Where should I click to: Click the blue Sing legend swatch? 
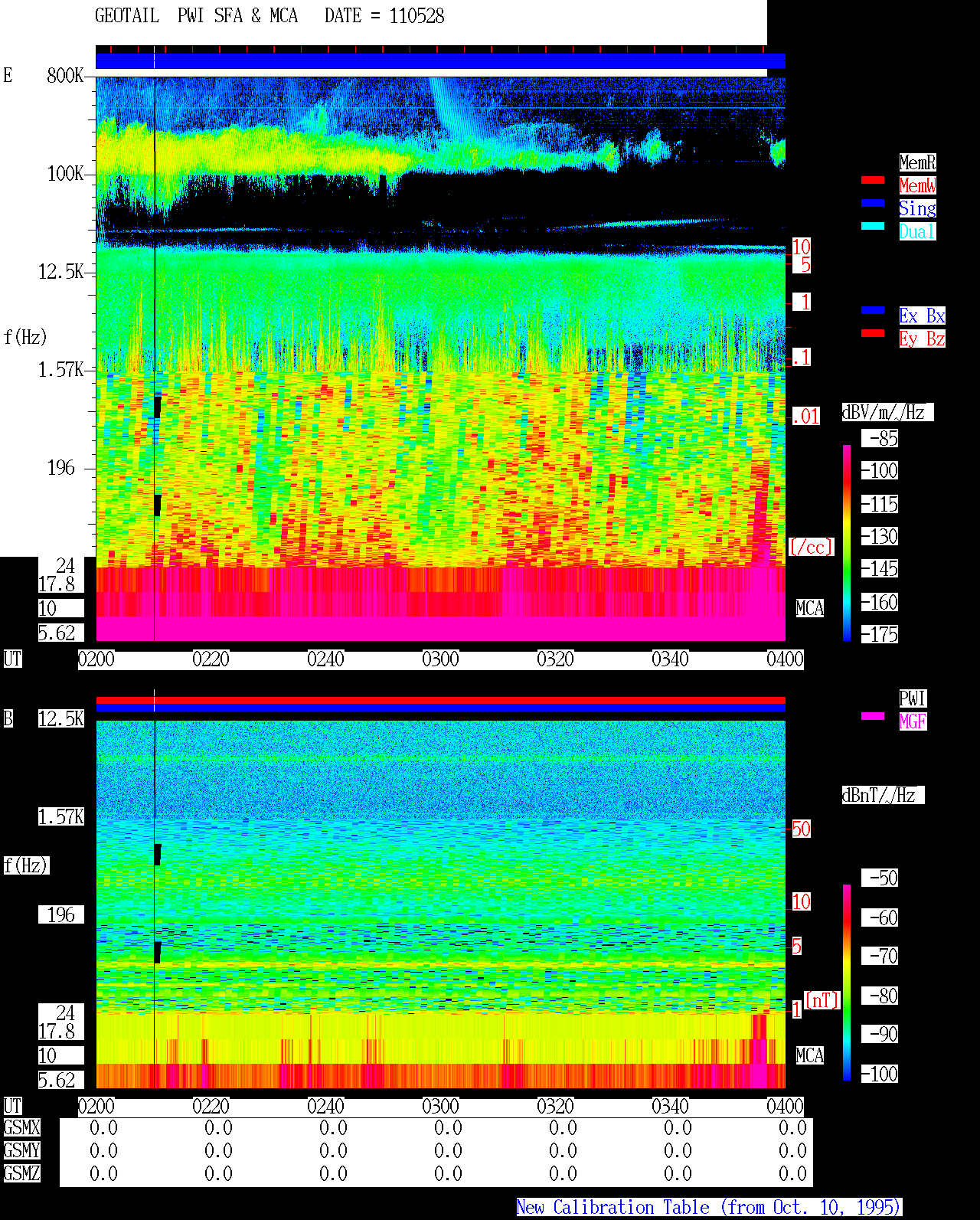873,204
